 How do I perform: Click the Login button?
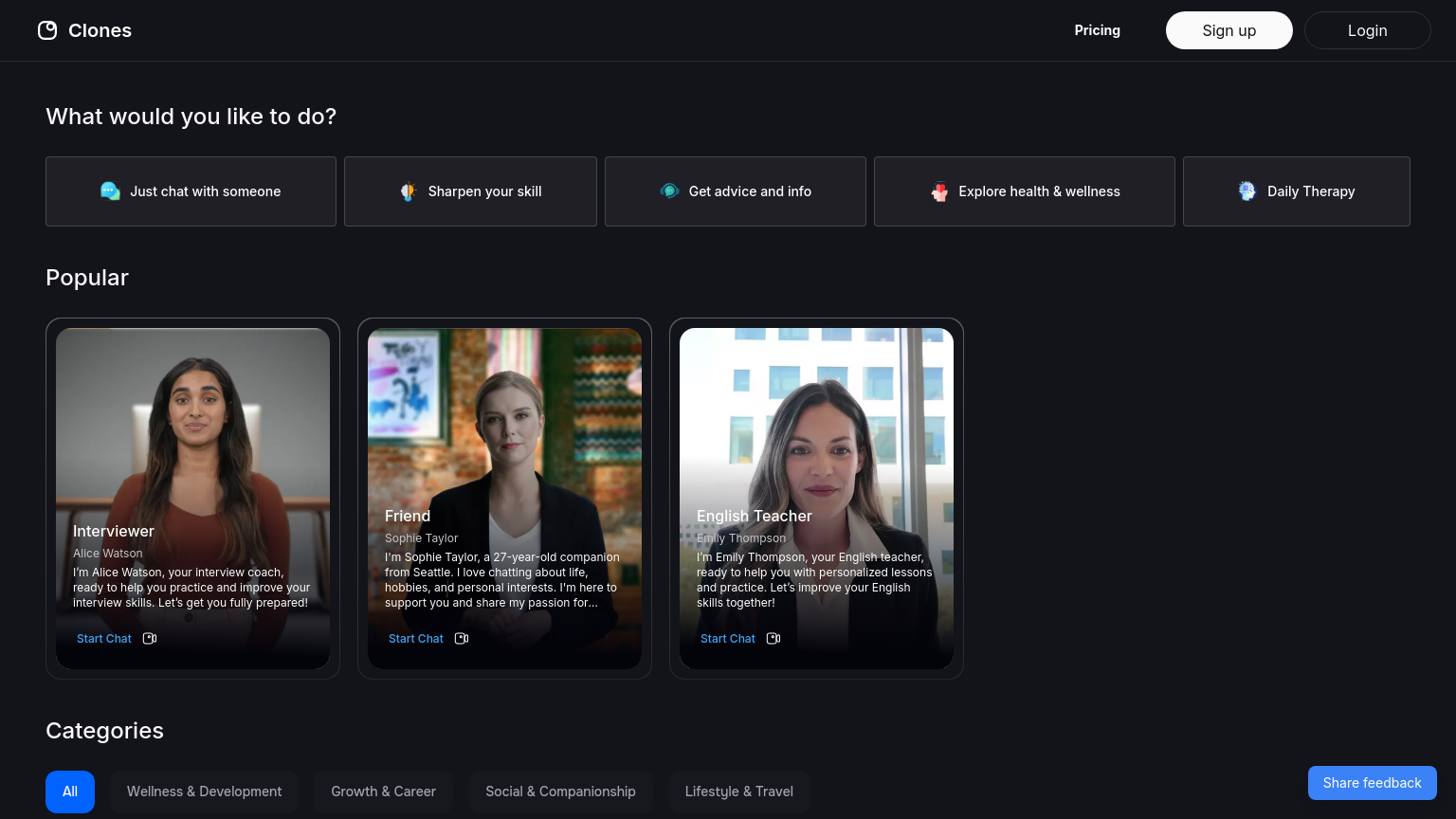[x=1367, y=30]
